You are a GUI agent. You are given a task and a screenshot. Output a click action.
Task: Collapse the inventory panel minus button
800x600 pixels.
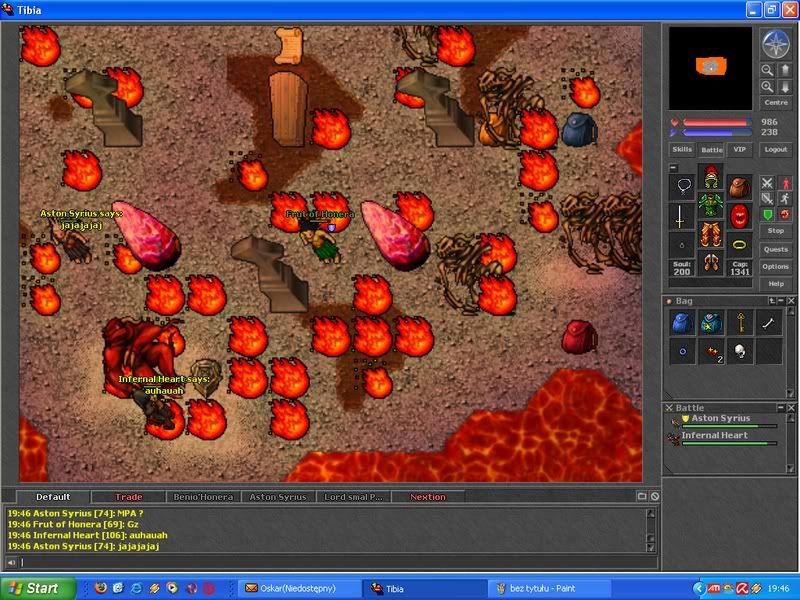coord(673,167)
